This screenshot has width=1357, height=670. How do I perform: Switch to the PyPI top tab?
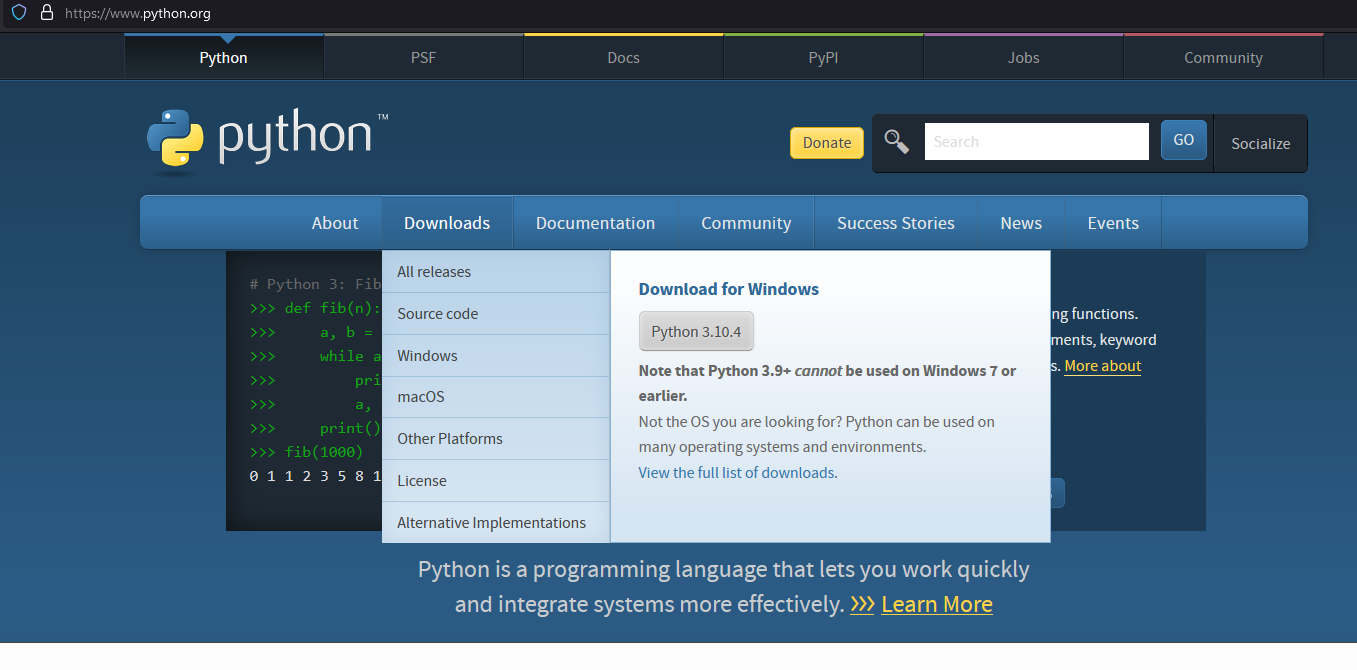pos(824,58)
